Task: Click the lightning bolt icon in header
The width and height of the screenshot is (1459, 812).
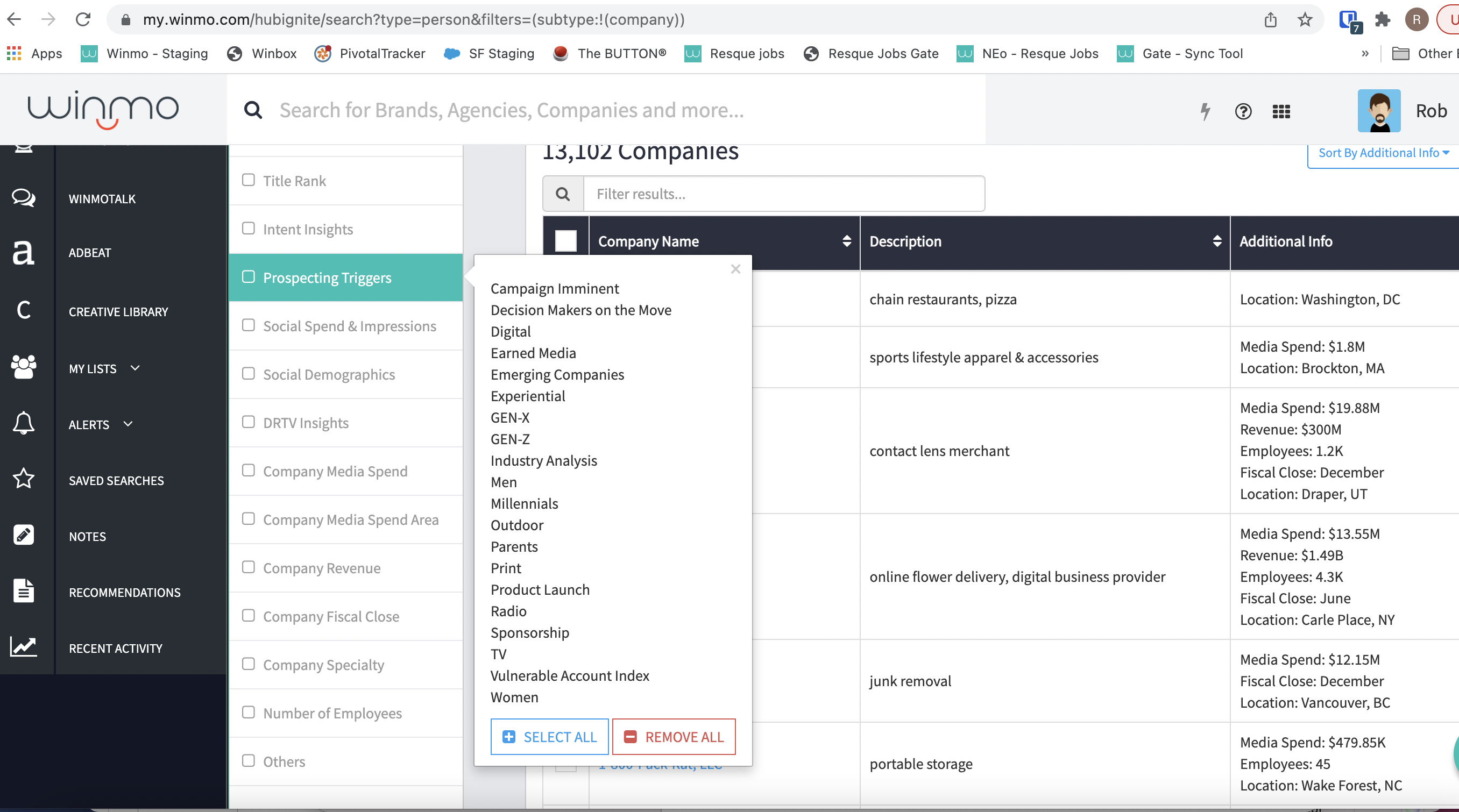Action: pos(1205,111)
